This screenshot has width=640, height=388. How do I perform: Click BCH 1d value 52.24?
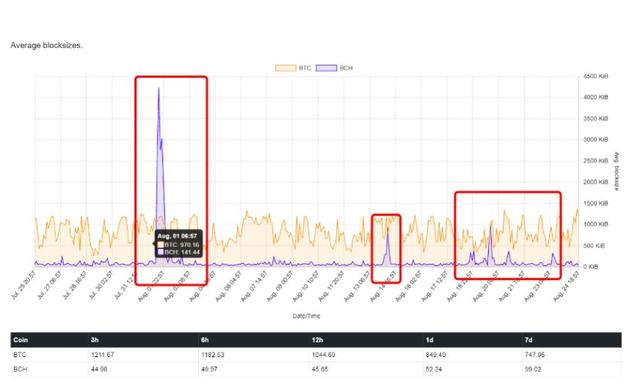coord(434,369)
